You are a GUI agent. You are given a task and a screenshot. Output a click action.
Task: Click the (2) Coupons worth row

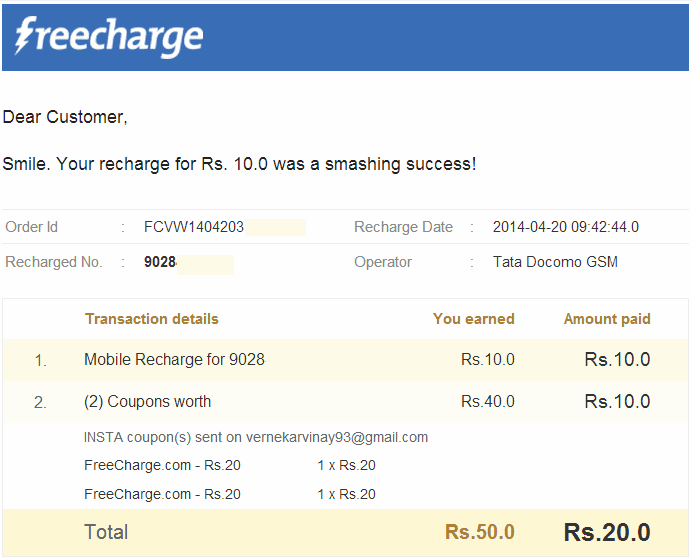(147, 401)
